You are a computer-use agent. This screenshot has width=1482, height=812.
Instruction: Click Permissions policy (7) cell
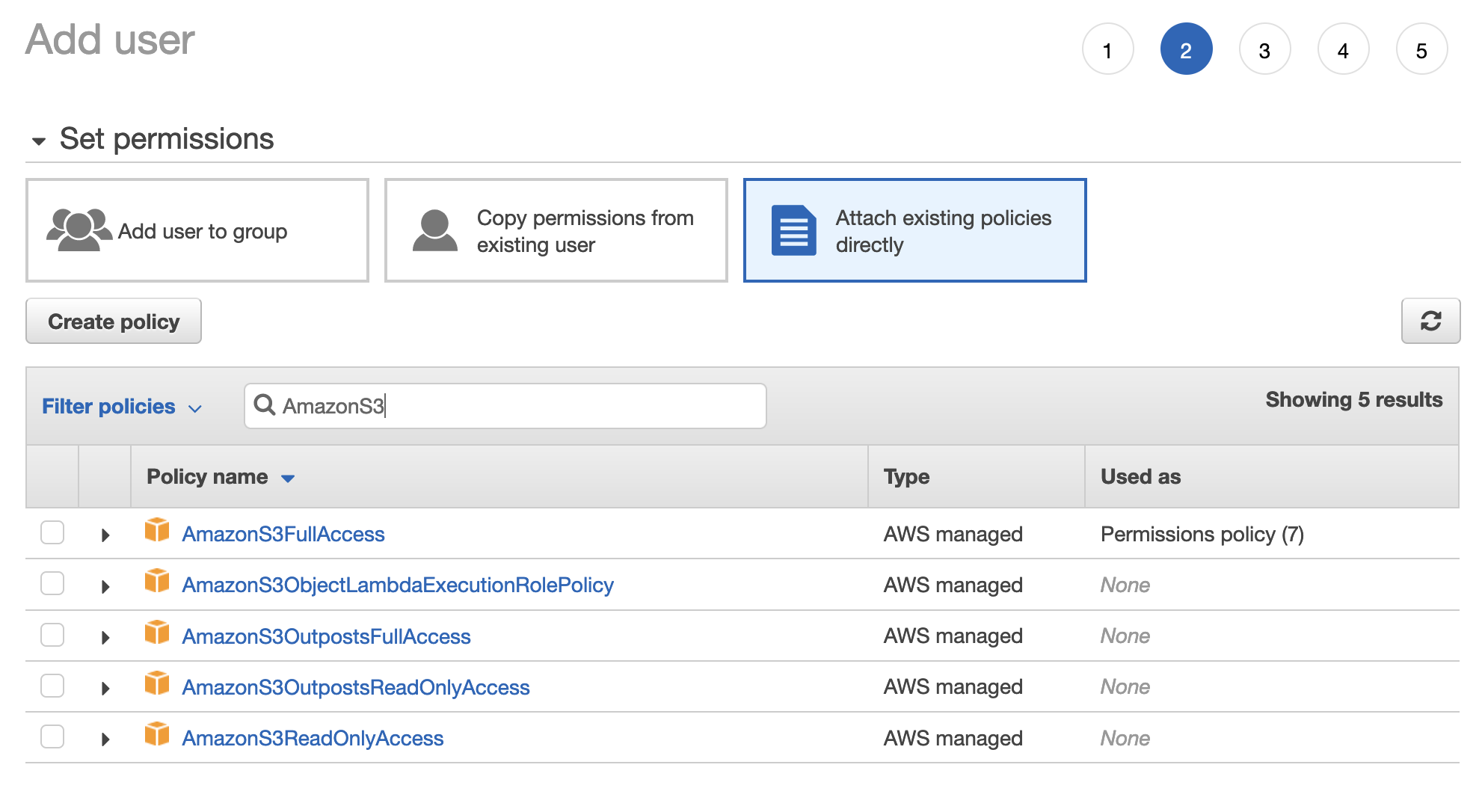(x=1202, y=534)
